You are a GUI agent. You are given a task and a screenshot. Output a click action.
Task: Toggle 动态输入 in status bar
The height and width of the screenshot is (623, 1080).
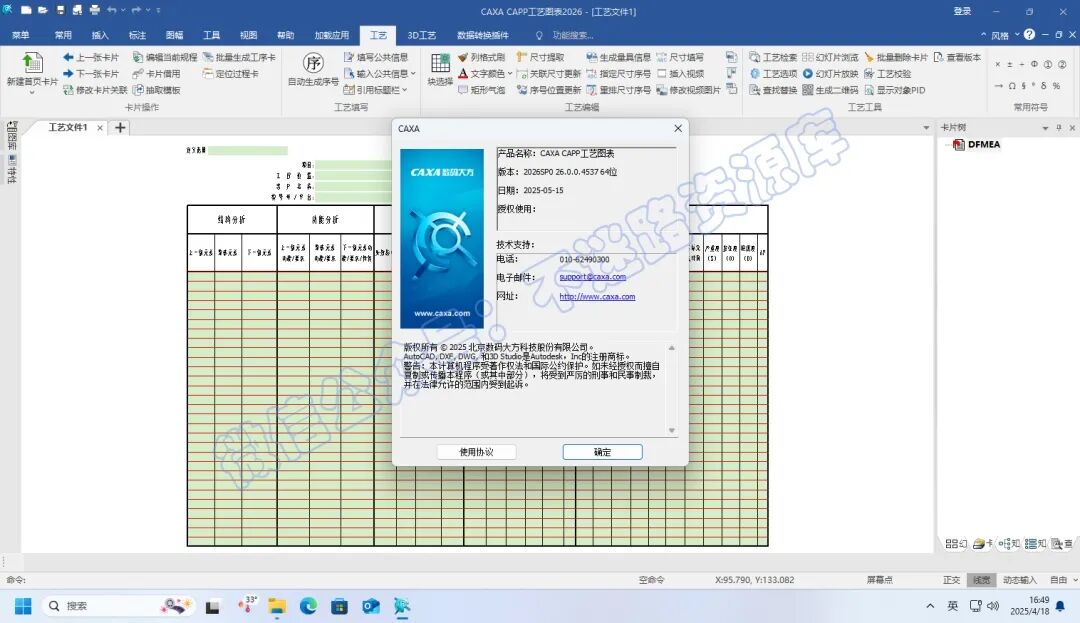coord(1019,580)
